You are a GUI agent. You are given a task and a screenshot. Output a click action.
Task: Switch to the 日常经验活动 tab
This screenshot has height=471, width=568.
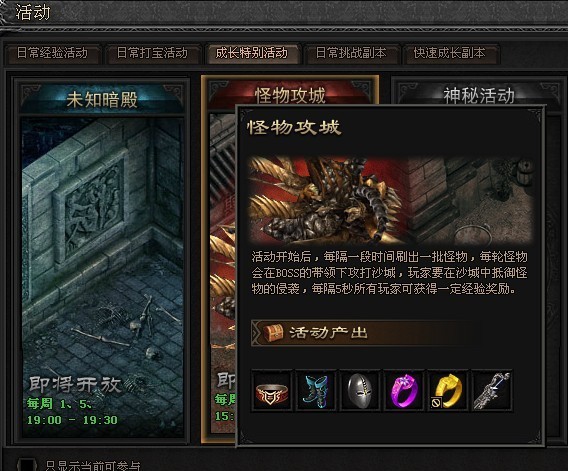[53, 53]
